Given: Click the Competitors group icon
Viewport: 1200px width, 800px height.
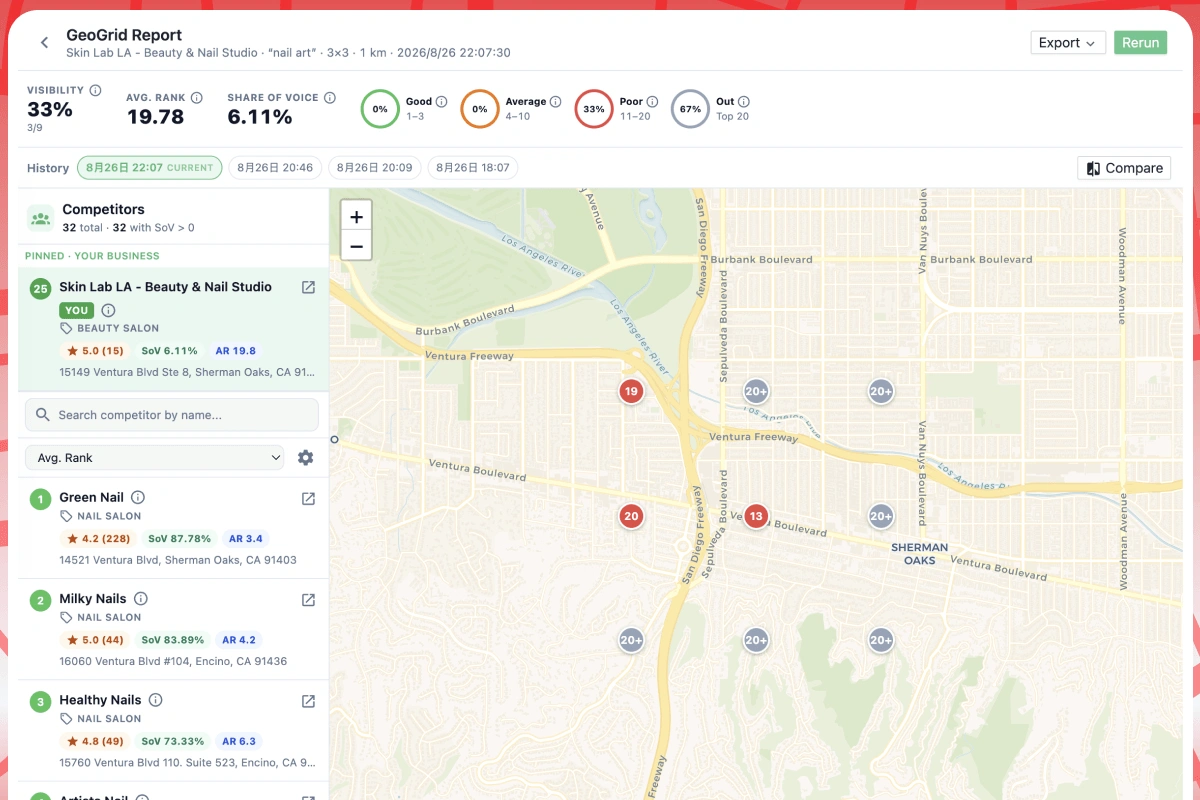Looking at the screenshot, I should 40,217.
